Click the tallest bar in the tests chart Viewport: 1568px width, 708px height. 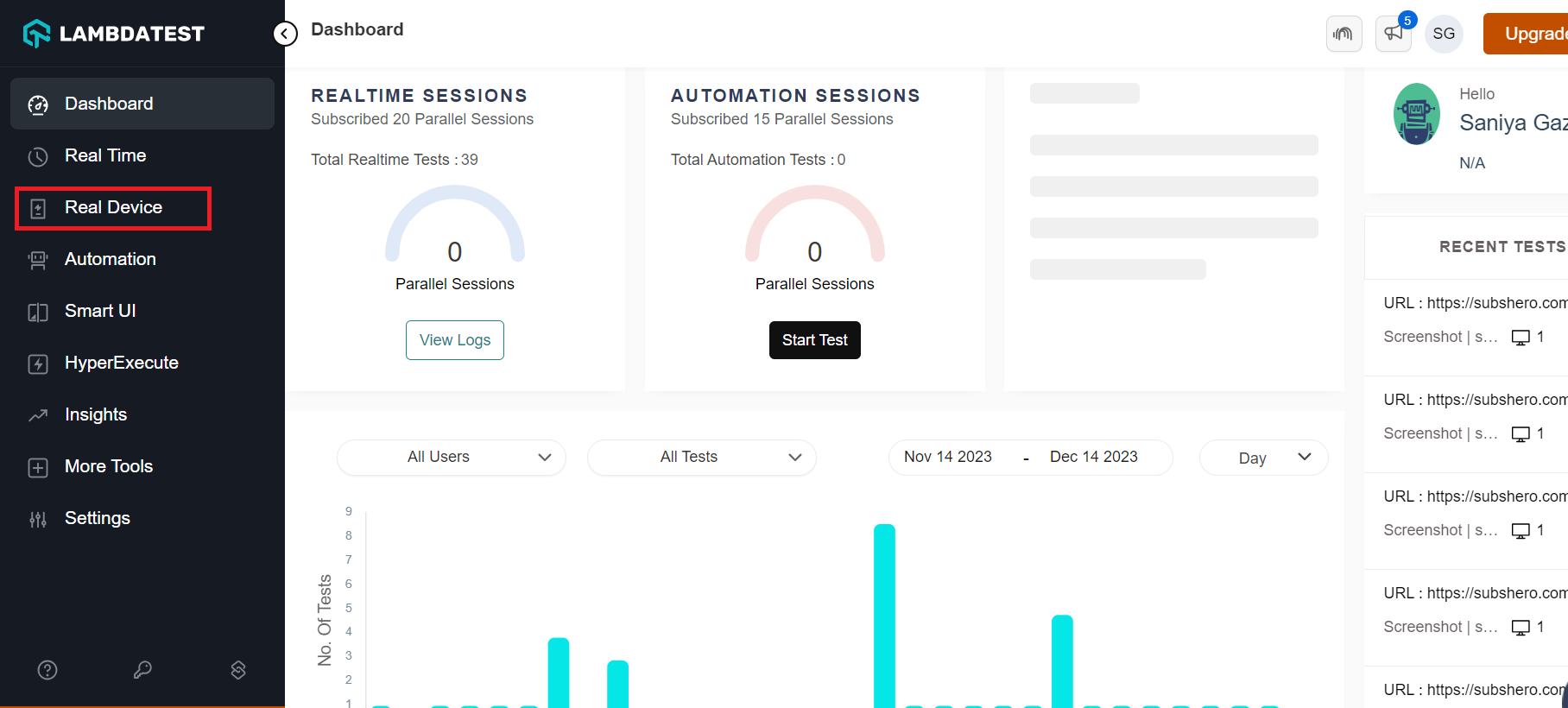pyautogui.click(x=884, y=615)
